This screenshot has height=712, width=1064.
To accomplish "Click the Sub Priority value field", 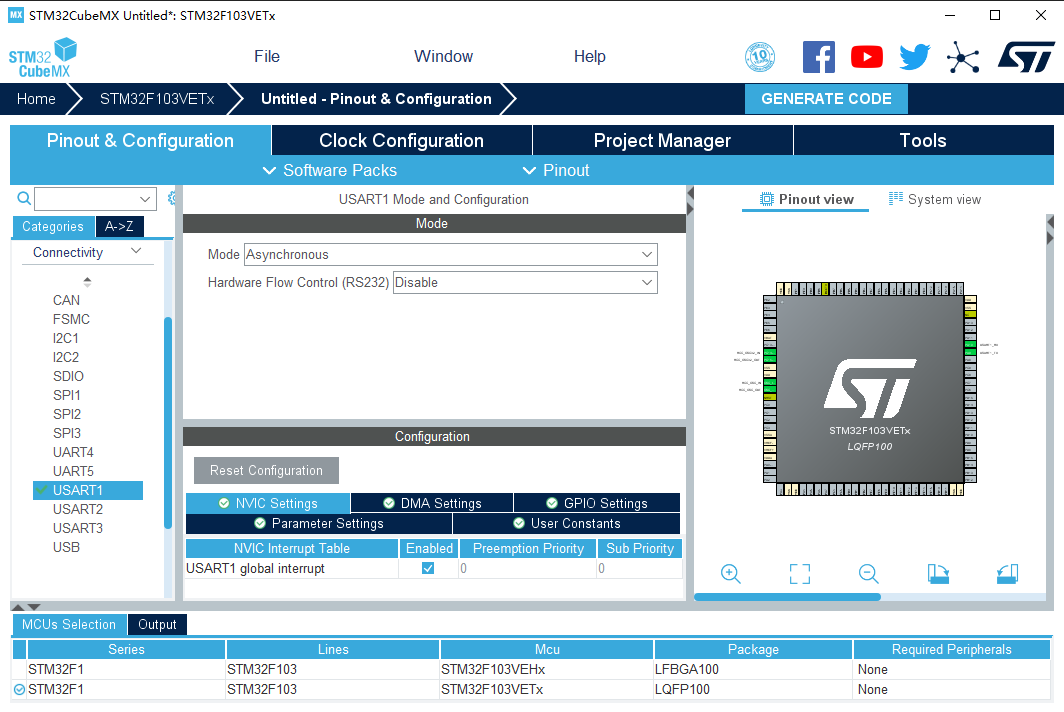I will pos(639,568).
